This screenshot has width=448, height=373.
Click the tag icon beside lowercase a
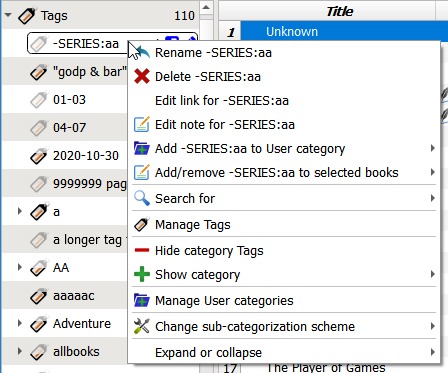click(39, 212)
